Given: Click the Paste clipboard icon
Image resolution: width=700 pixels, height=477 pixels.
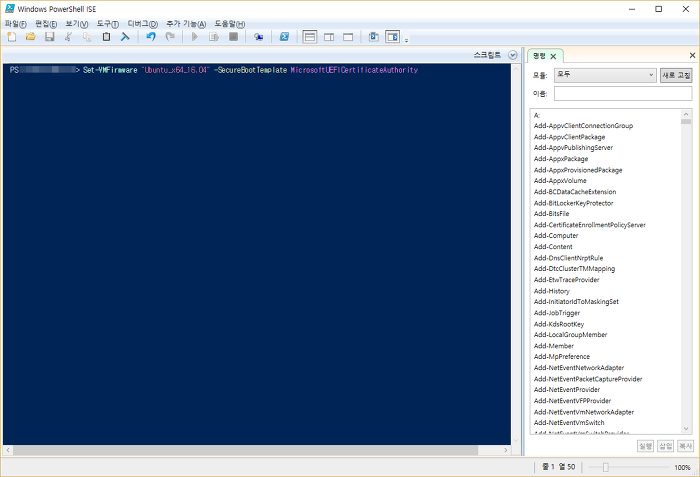Looking at the screenshot, I should point(106,37).
